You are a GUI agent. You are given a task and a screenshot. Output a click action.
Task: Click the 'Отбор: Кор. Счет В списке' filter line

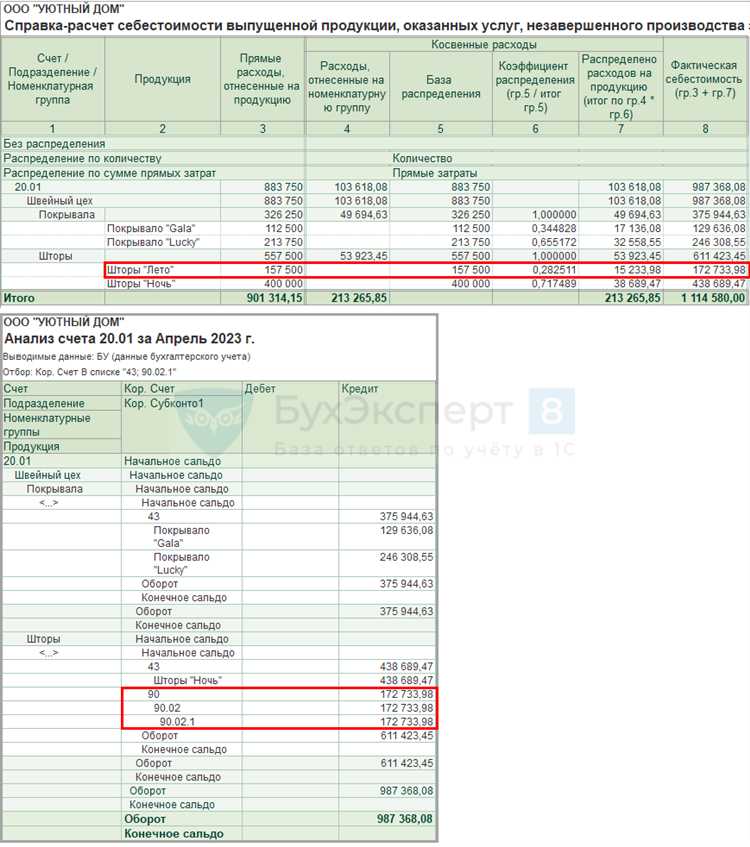(x=89, y=372)
